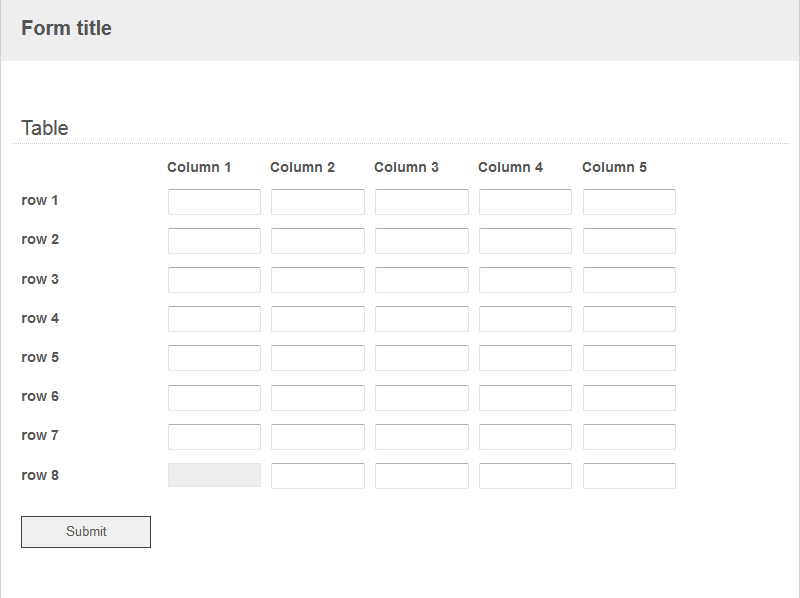This screenshot has height=598, width=800.
Task: Click the row 7 Column 3 field
Action: (422, 437)
